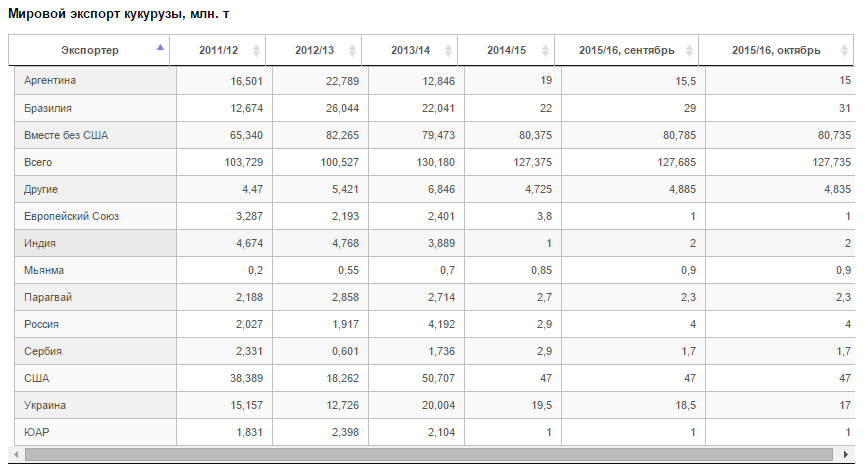
Task: Sort by 2015/16, сентябрь header label
Action: [x=626, y=50]
